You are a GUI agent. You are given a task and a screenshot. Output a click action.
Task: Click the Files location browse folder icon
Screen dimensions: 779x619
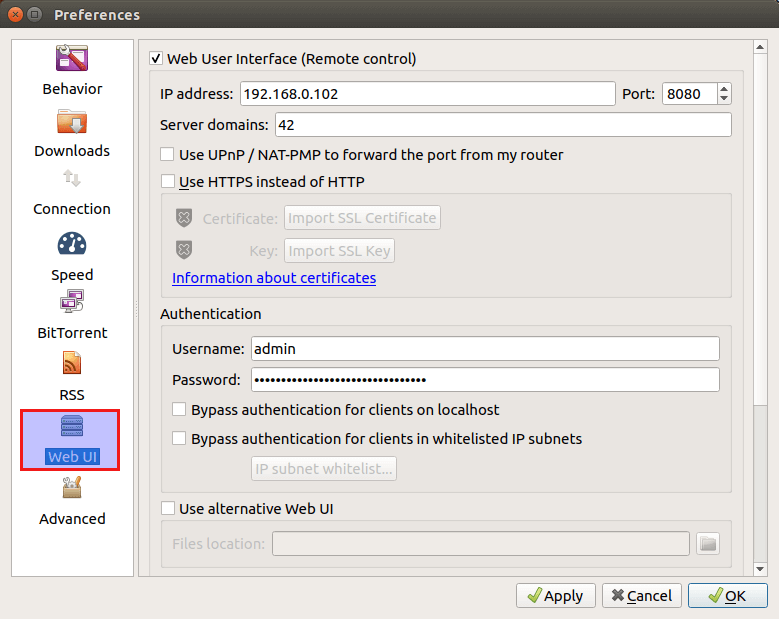point(708,543)
